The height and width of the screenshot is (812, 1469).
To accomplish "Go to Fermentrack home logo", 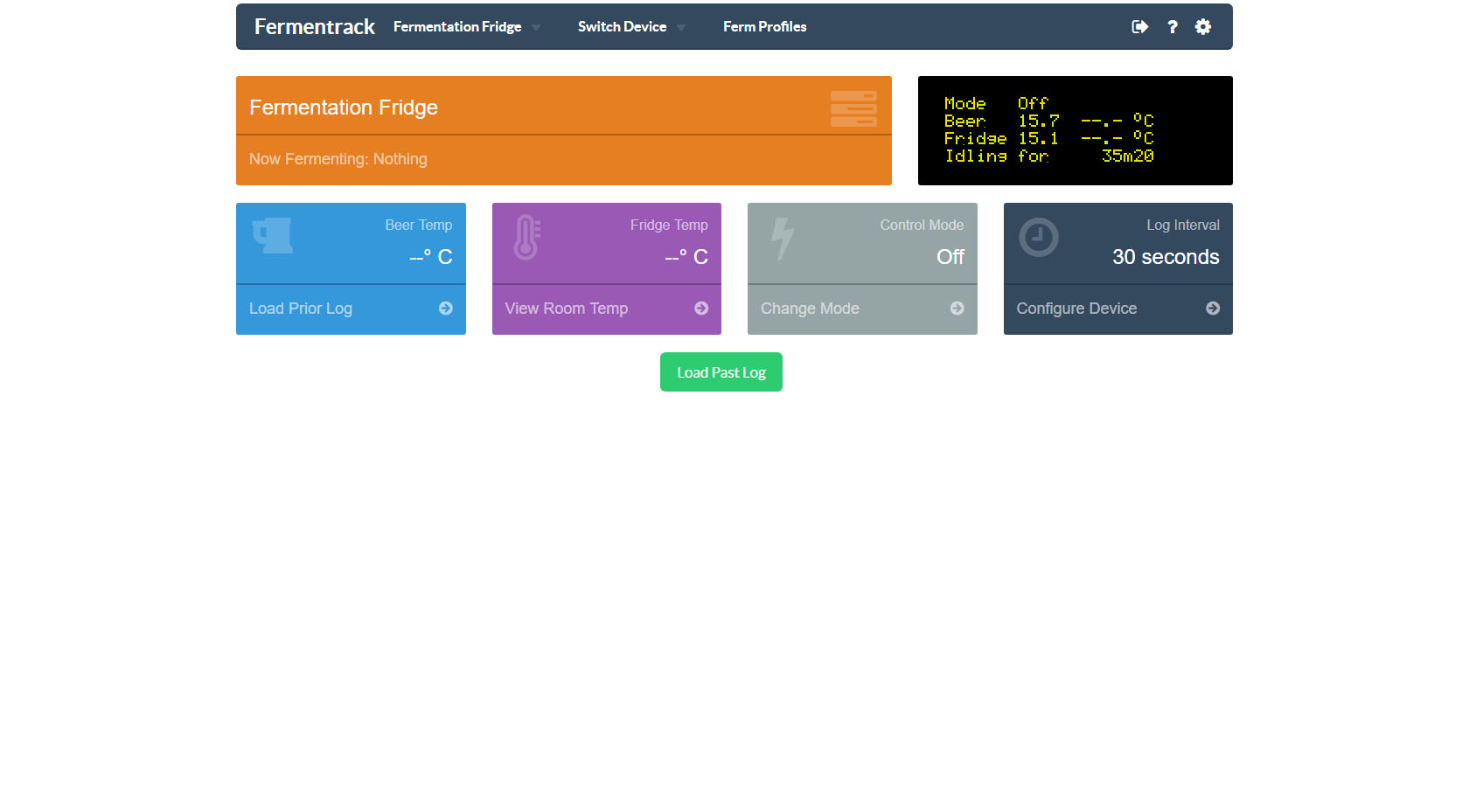I will point(315,27).
